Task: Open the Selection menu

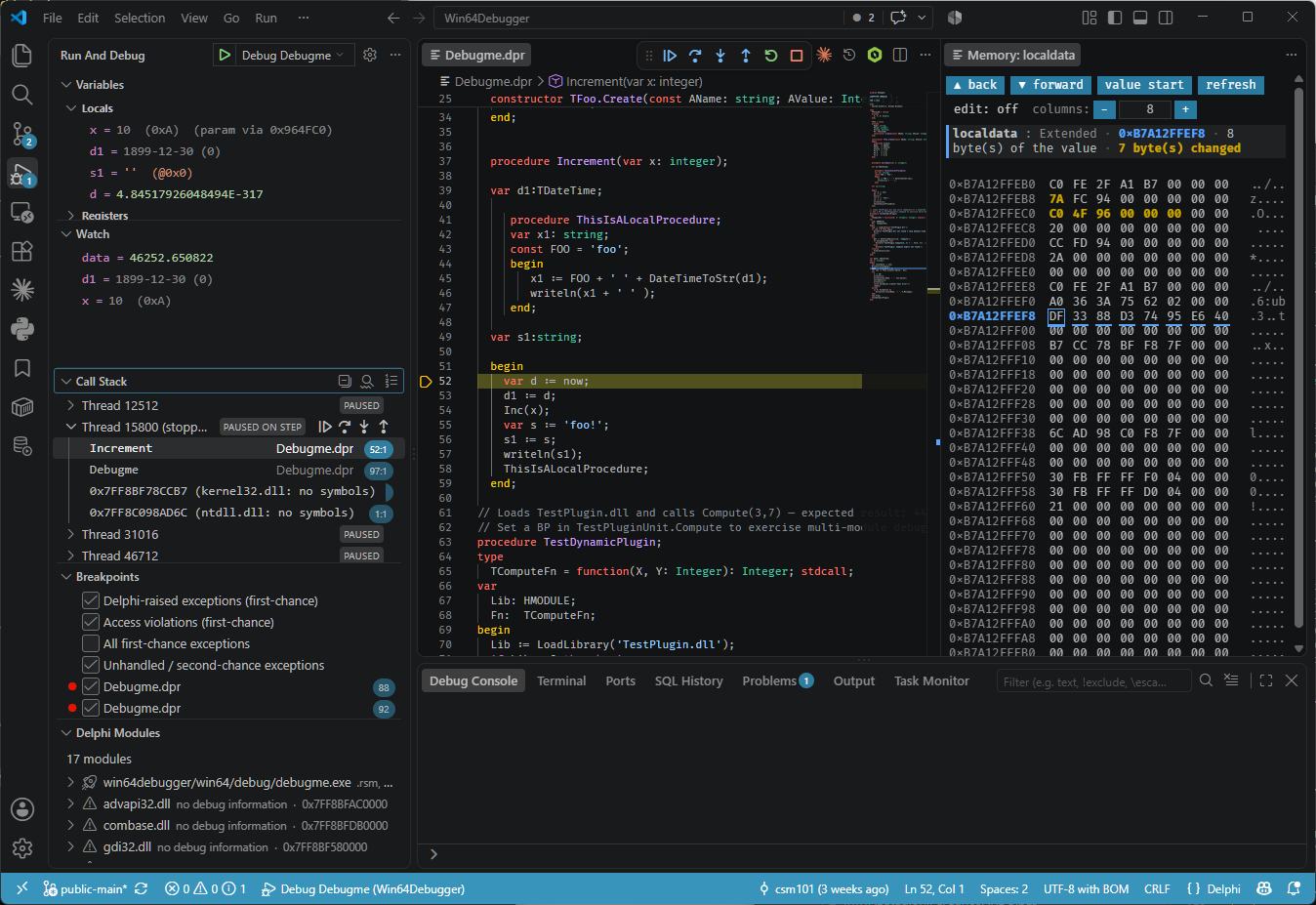Action: point(140,18)
